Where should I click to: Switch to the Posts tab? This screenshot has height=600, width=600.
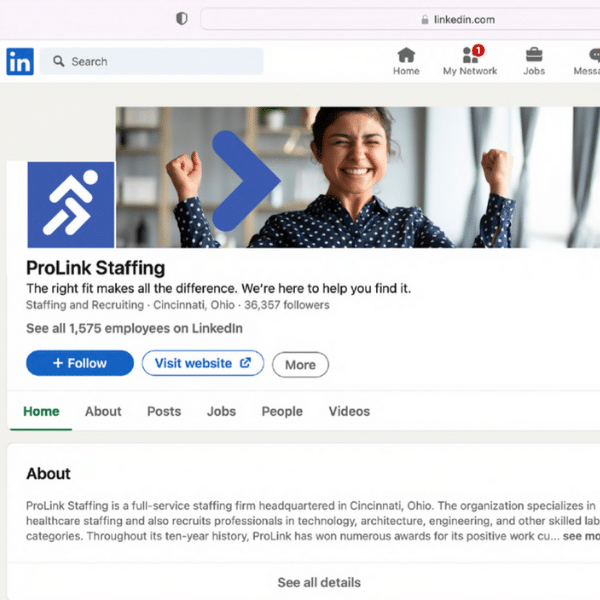click(x=164, y=411)
